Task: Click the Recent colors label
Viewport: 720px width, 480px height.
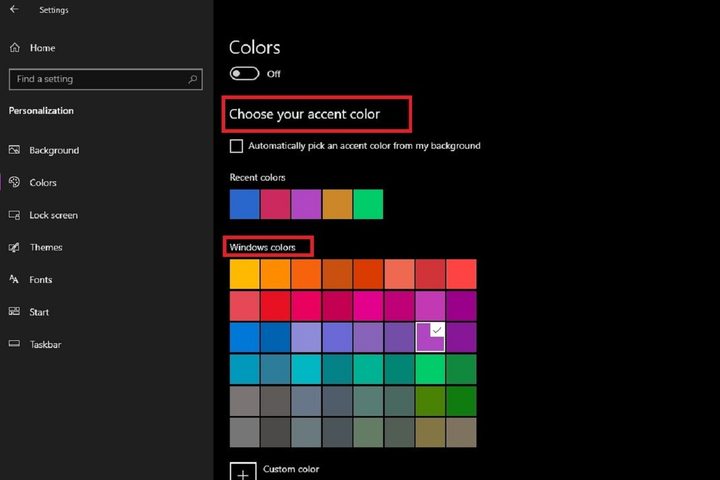Action: tap(258, 177)
